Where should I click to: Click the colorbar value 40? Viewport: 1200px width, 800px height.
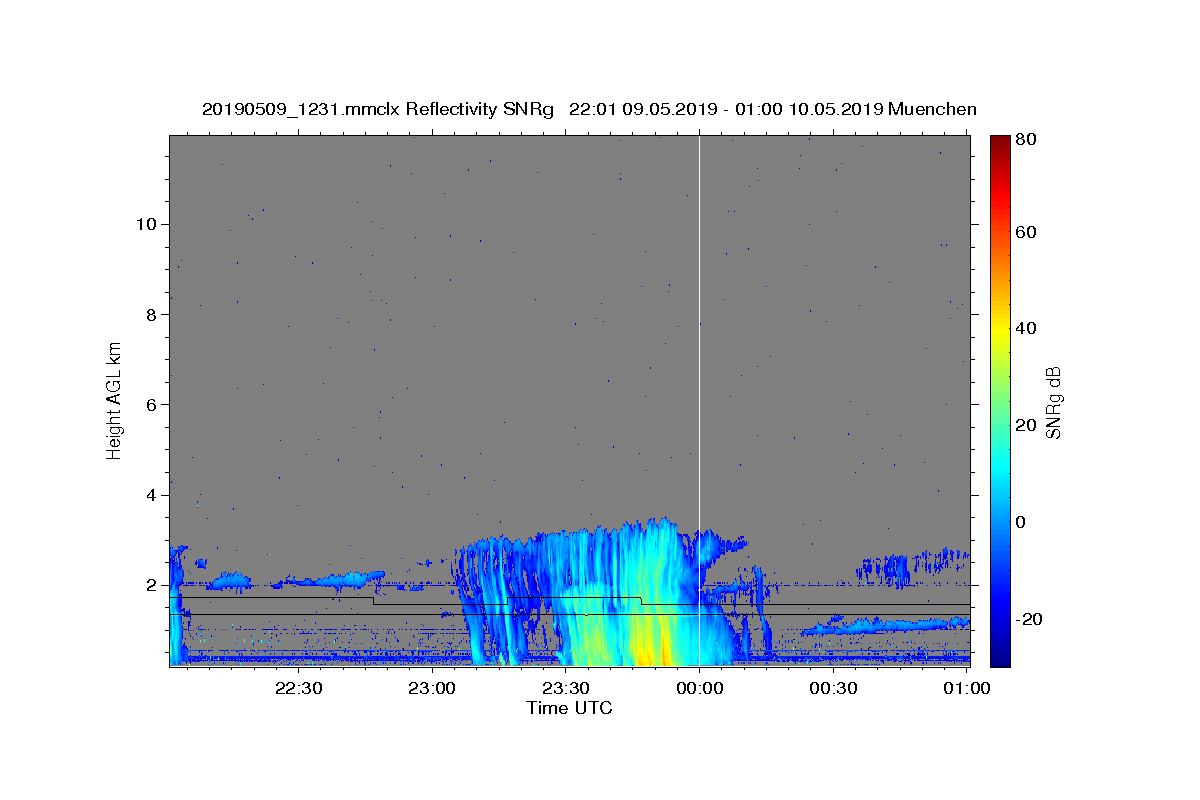click(x=1025, y=328)
